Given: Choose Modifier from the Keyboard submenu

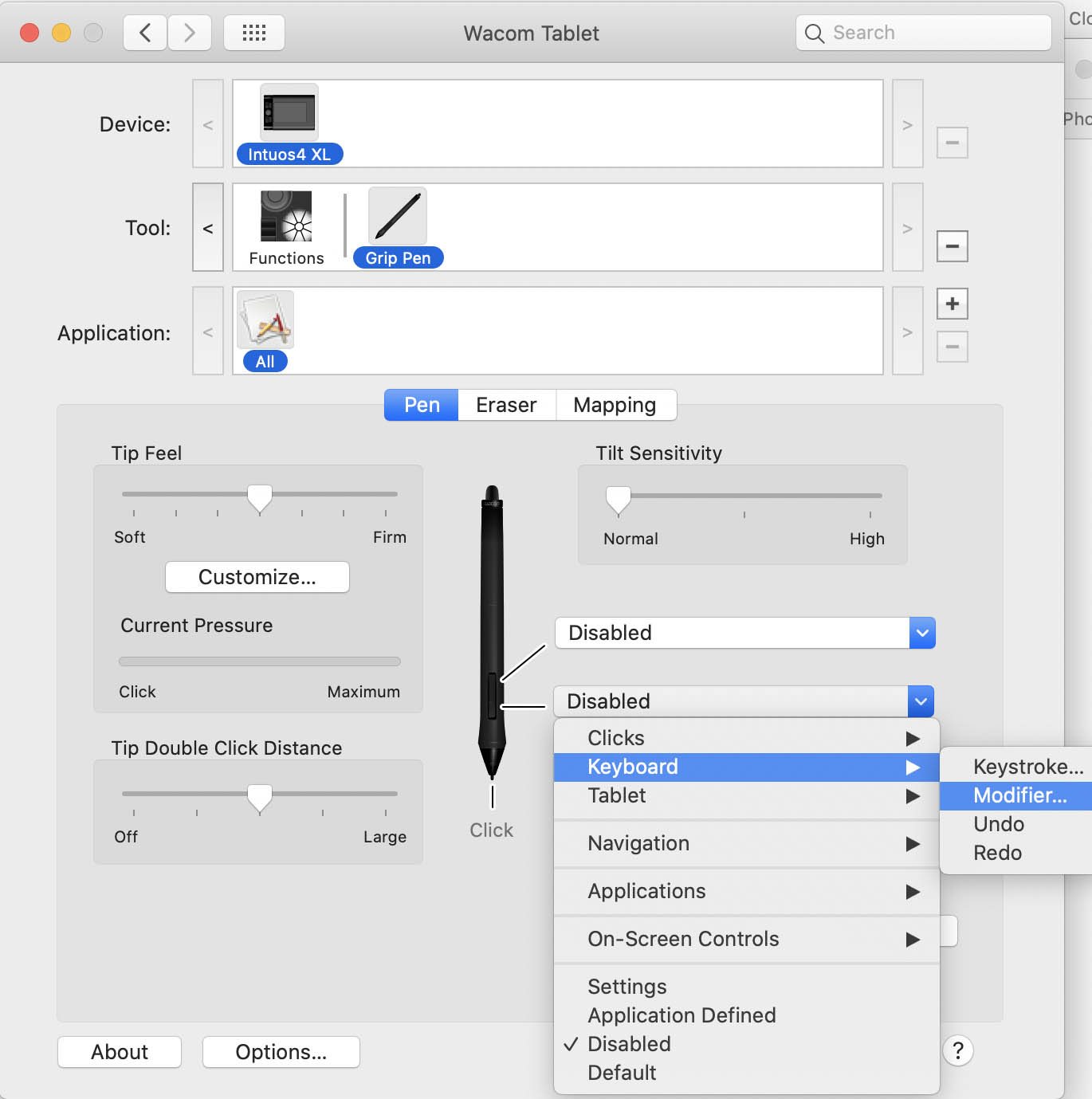Looking at the screenshot, I should pyautogui.click(x=1020, y=795).
